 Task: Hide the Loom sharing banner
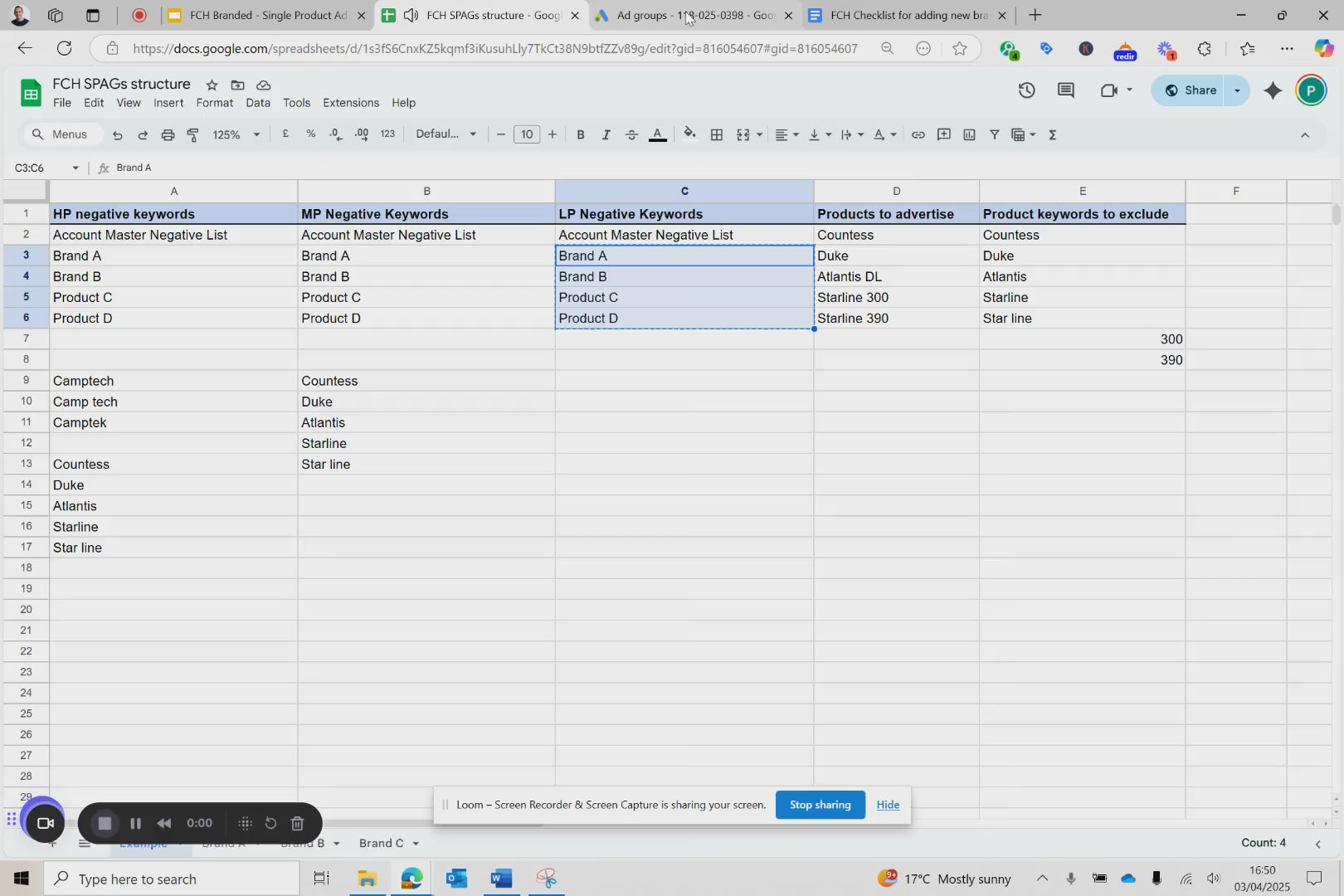pos(888,805)
